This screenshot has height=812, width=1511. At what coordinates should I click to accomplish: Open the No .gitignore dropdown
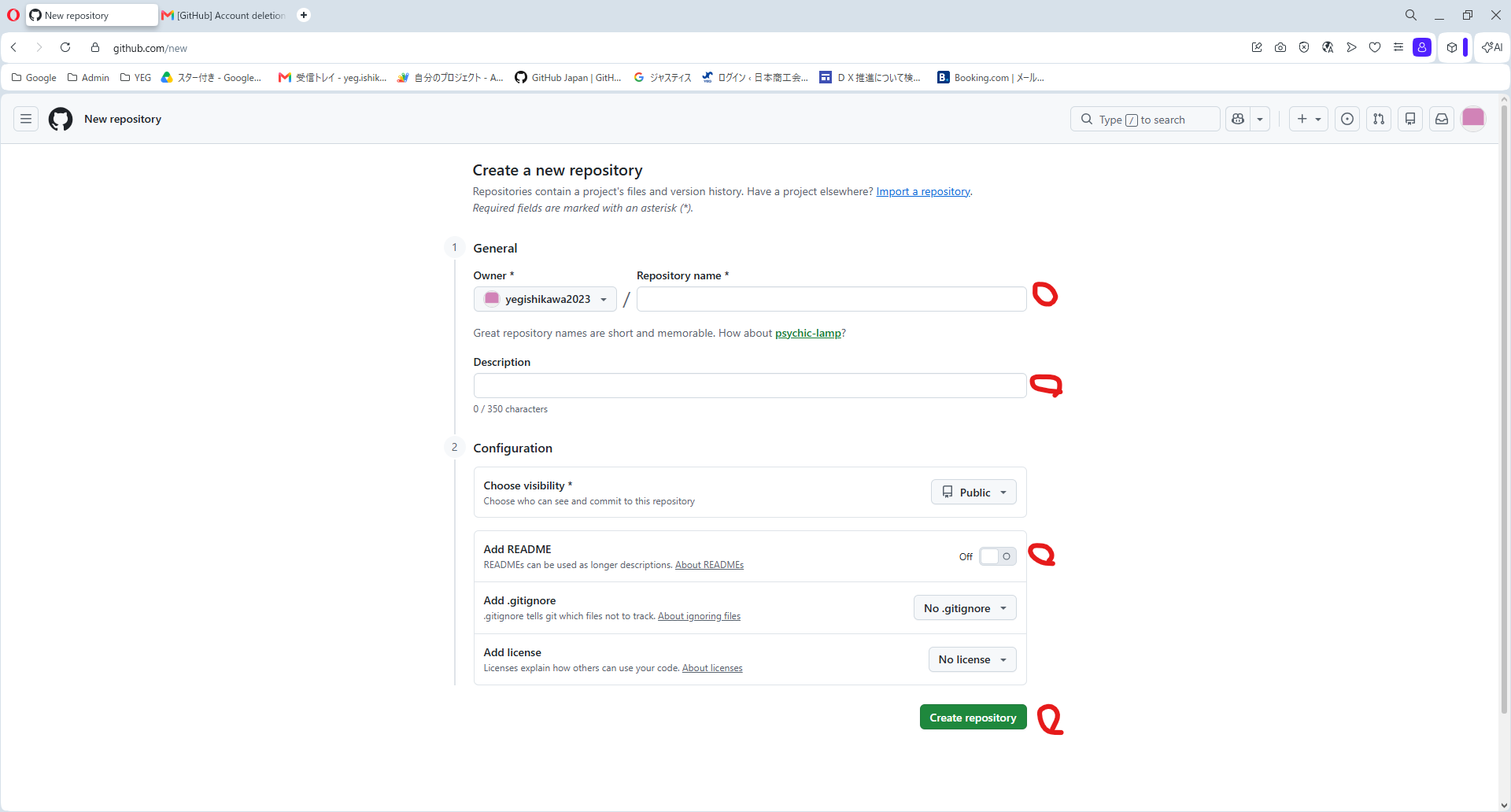click(x=965, y=608)
